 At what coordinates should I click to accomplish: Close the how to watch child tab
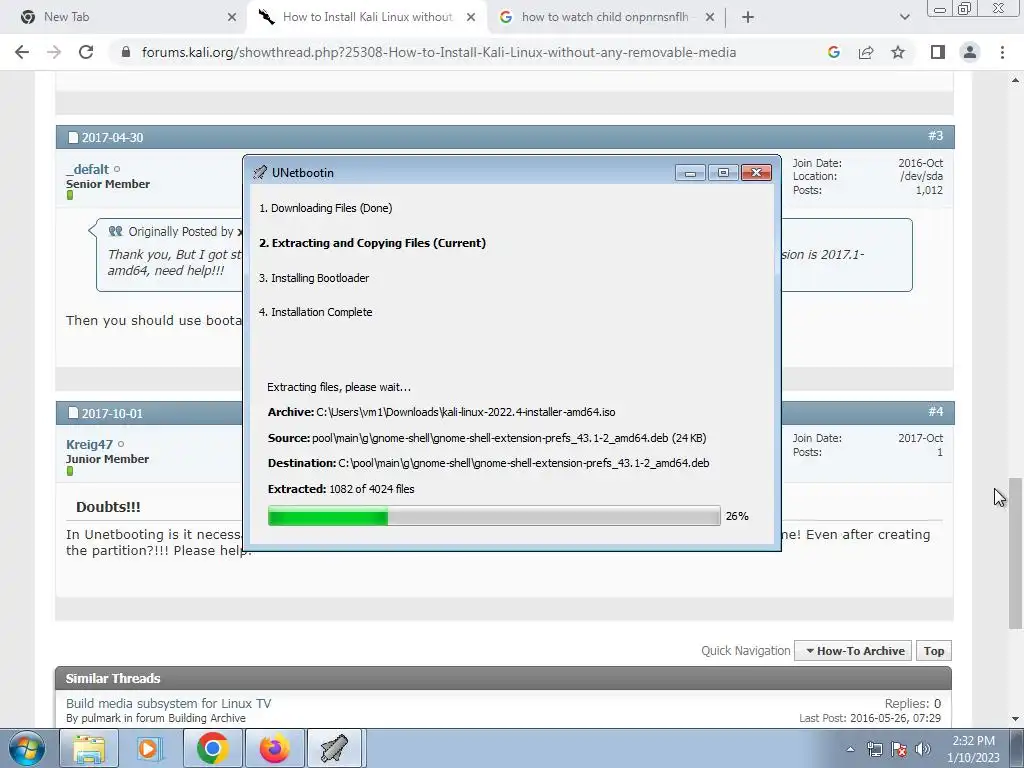pos(710,17)
